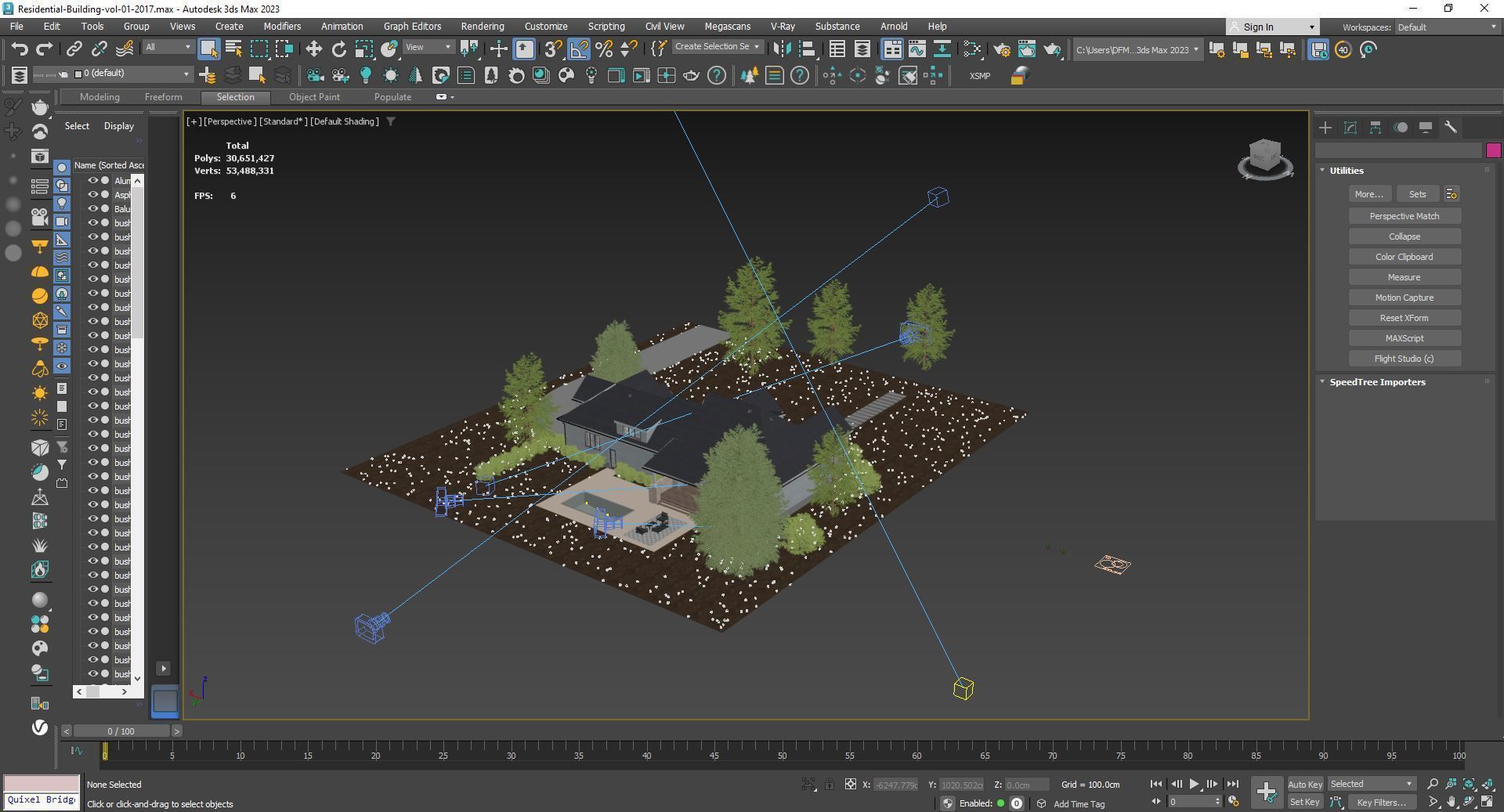Toggle selection lock padlock icon

click(829, 784)
